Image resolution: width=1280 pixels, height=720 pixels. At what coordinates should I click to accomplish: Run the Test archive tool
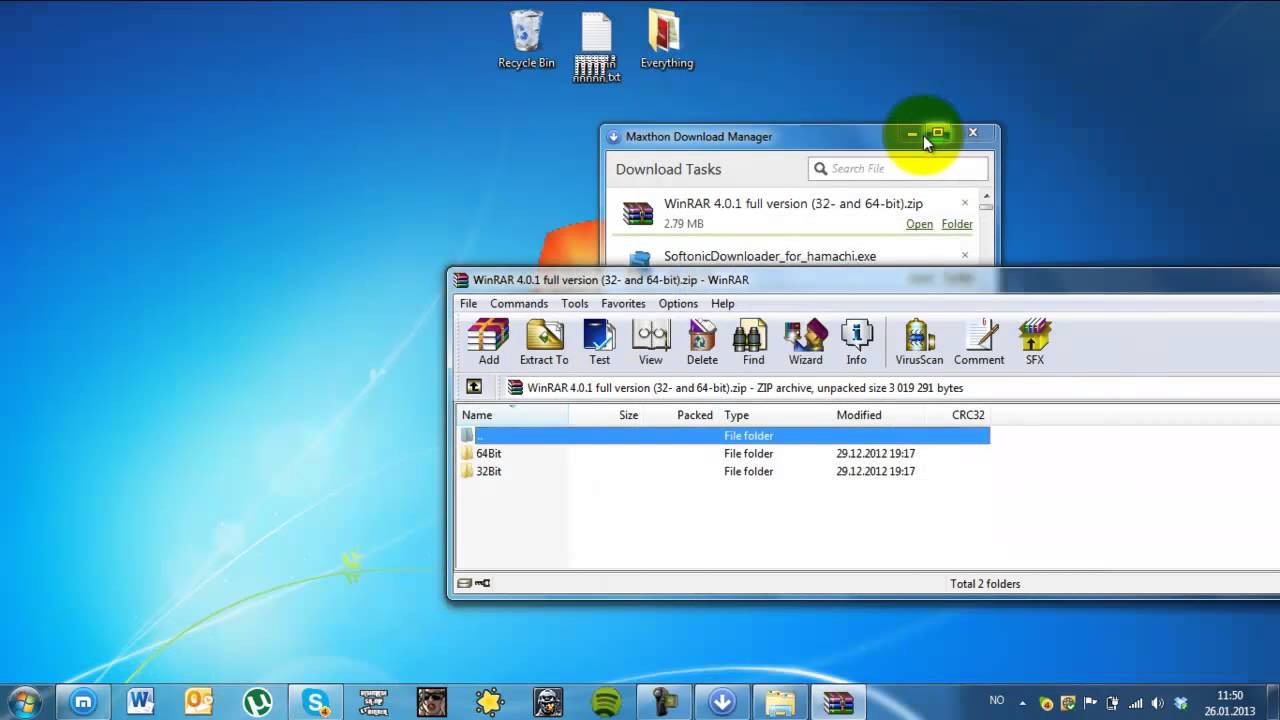point(599,342)
